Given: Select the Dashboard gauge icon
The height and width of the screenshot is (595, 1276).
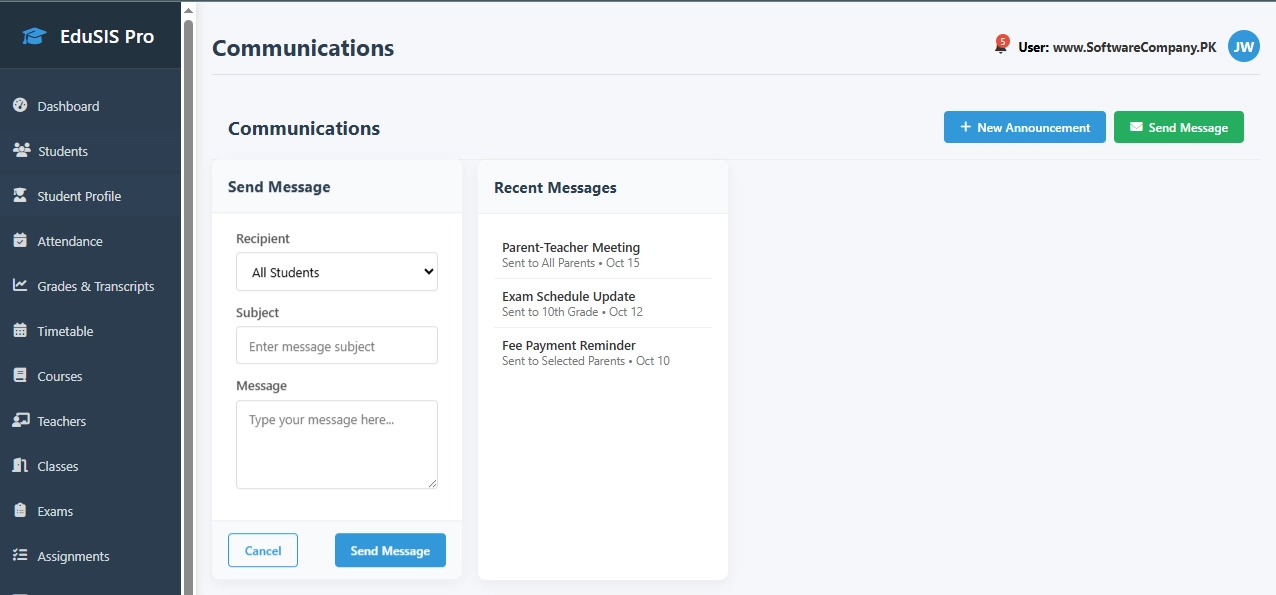Looking at the screenshot, I should pos(20,105).
